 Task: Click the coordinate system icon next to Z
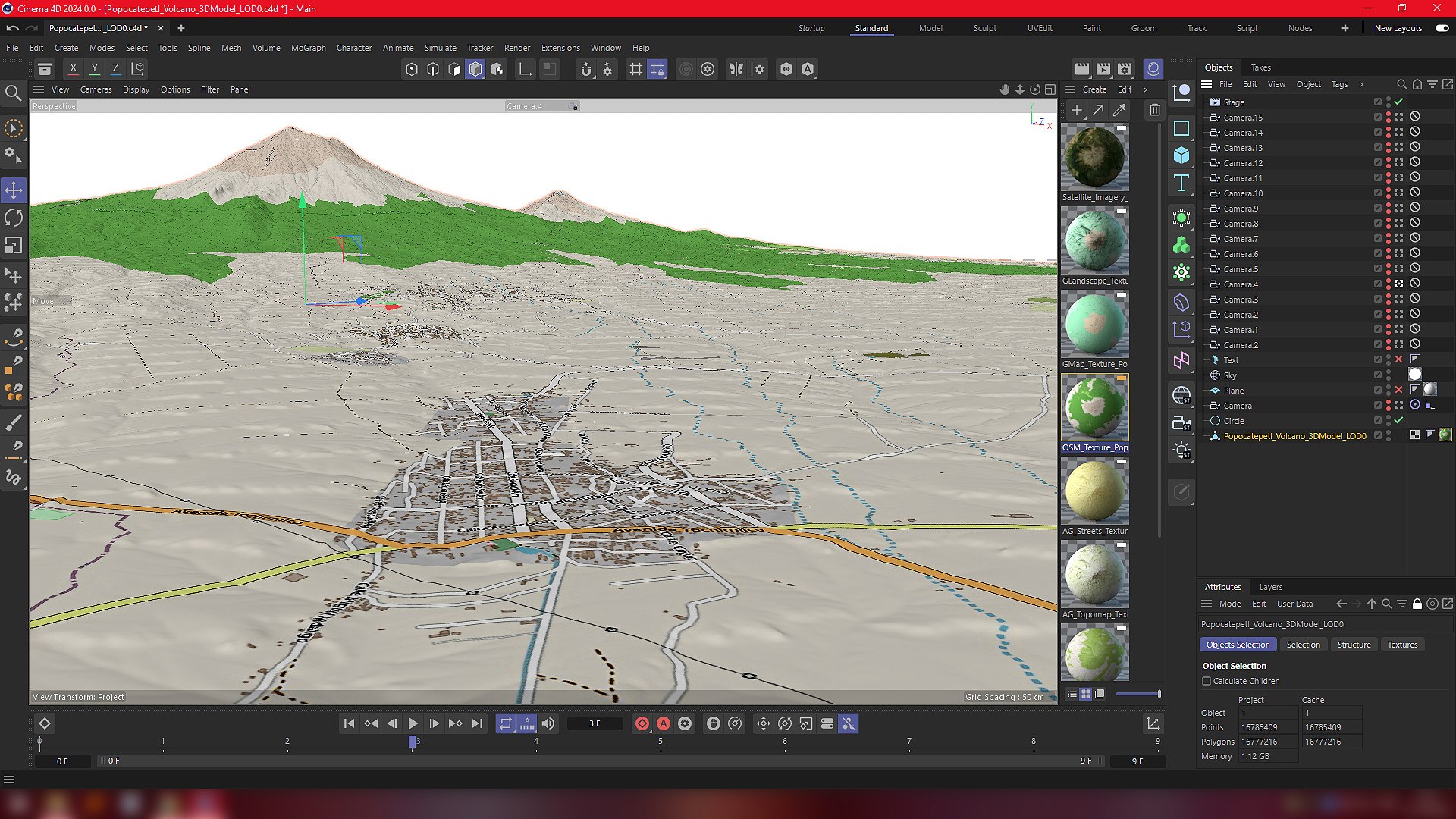[x=137, y=69]
